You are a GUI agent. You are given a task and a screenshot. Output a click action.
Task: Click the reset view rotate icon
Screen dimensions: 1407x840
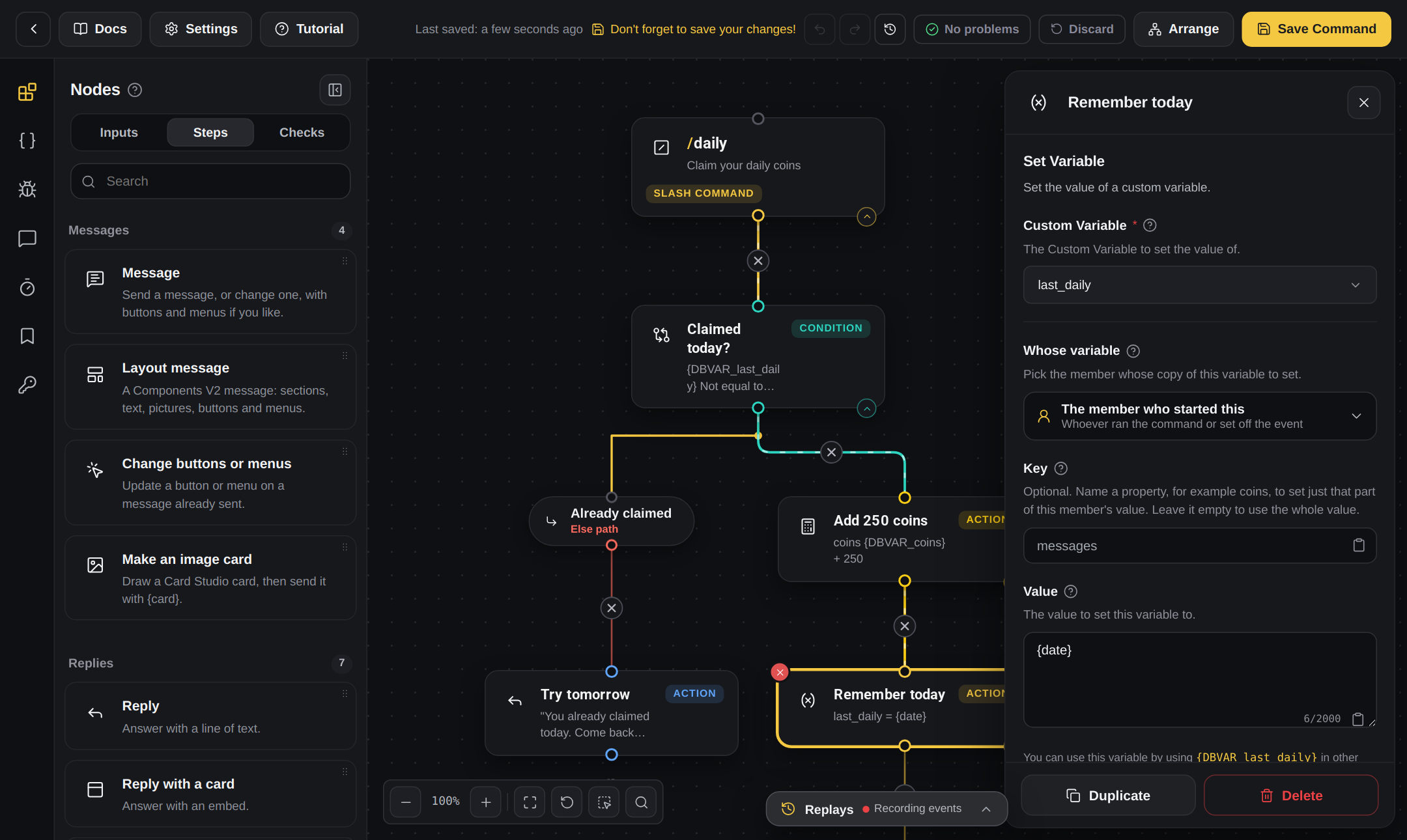click(x=567, y=802)
